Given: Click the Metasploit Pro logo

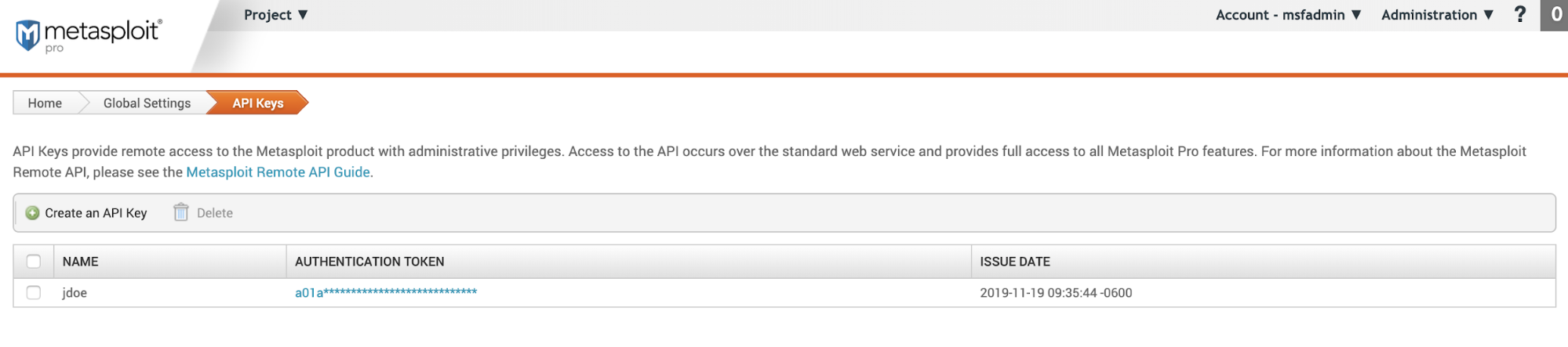Looking at the screenshot, I should click(x=89, y=34).
